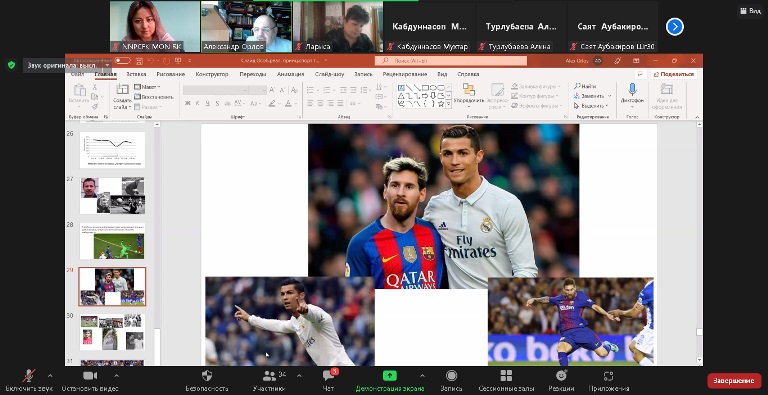Click the Cut scissors icon
Viewport: 768px width, 395px height.
point(95,87)
